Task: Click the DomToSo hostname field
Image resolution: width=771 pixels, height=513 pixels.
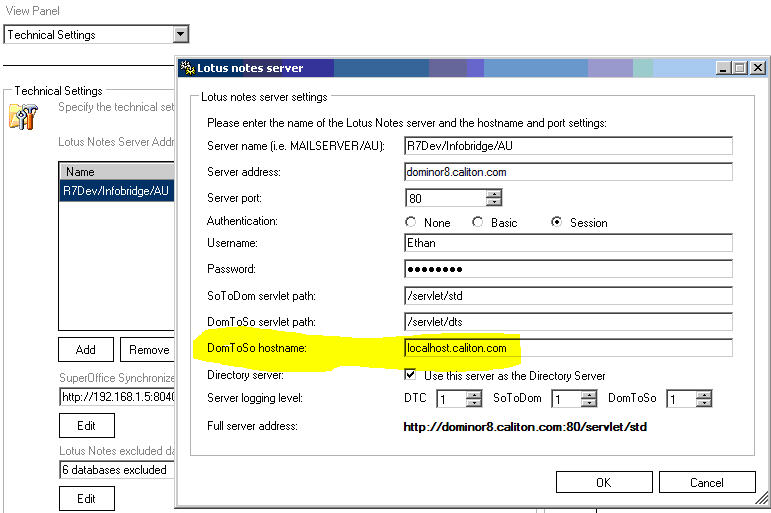Action: [x=568, y=348]
